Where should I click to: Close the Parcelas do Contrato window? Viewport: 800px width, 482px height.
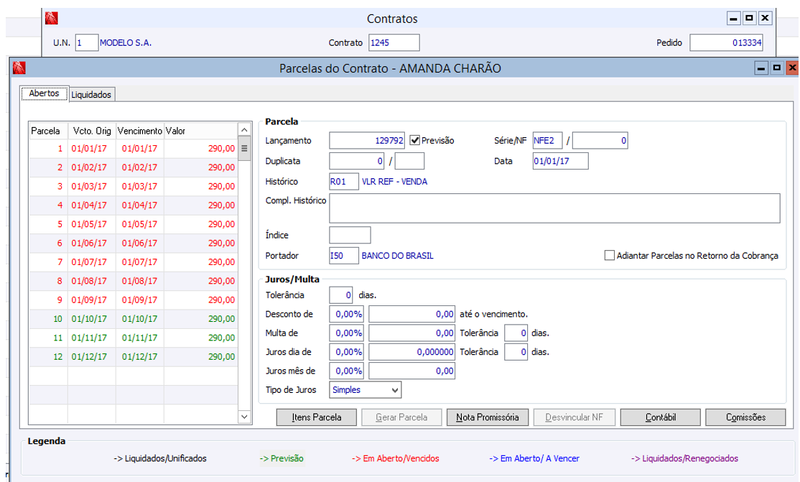[x=792, y=68]
